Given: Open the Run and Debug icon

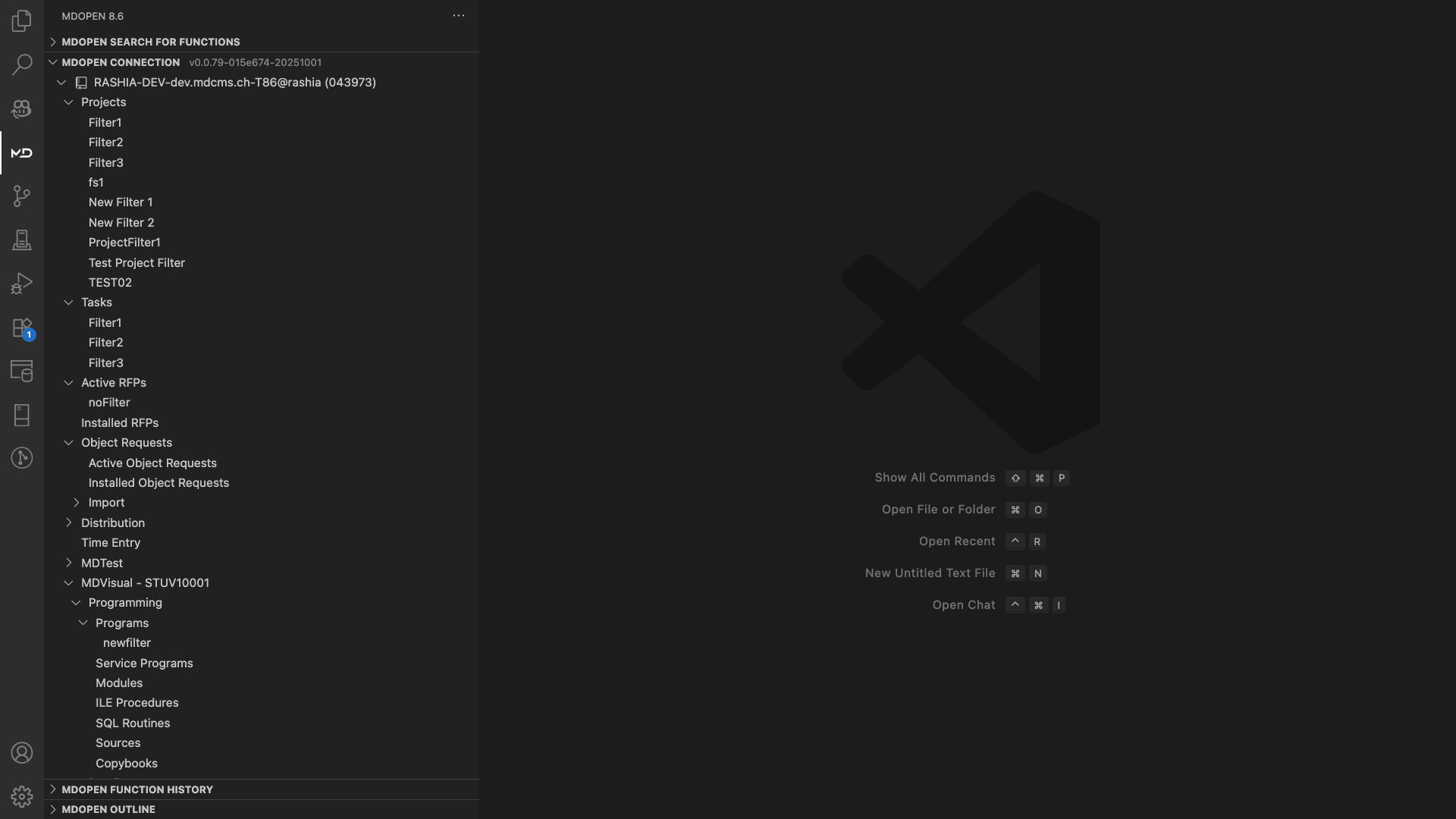Looking at the screenshot, I should pos(21,284).
